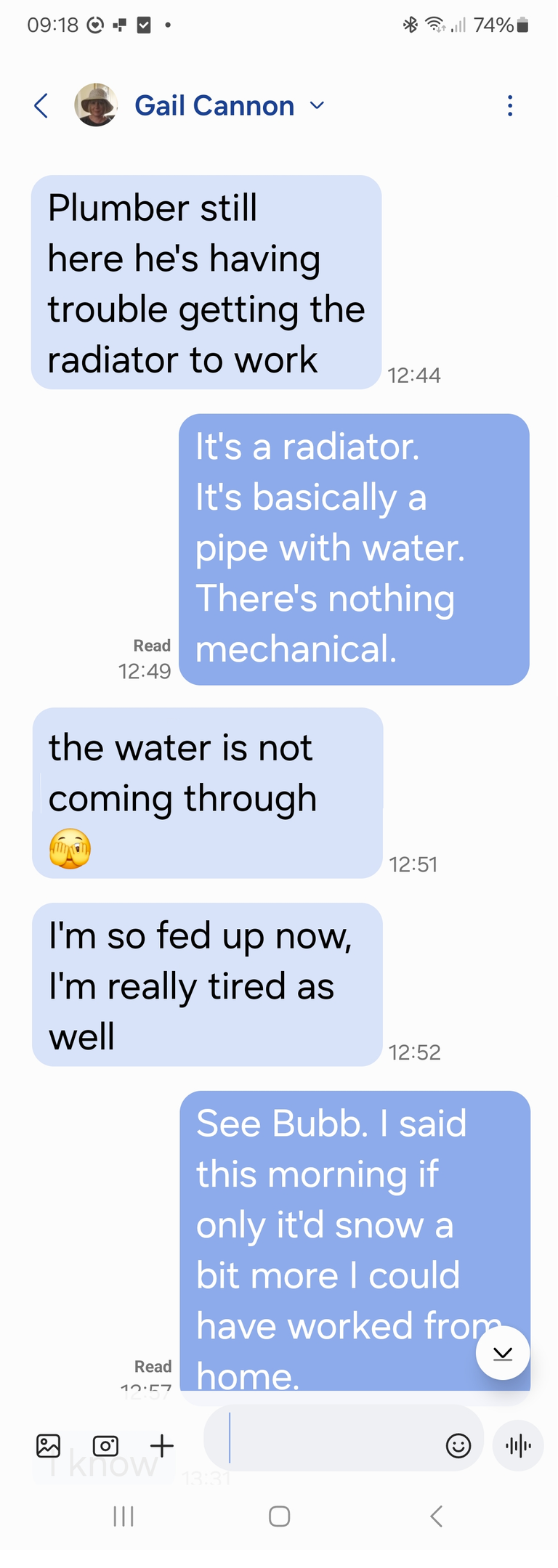Image resolution: width=558 pixels, height=1568 pixels.
Task: Open the emoji smiley picker
Action: click(458, 1445)
